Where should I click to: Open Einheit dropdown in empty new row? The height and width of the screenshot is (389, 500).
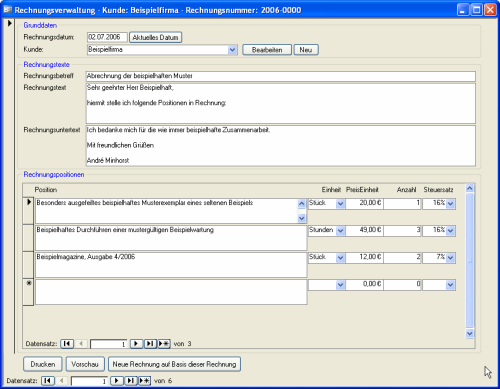340,285
